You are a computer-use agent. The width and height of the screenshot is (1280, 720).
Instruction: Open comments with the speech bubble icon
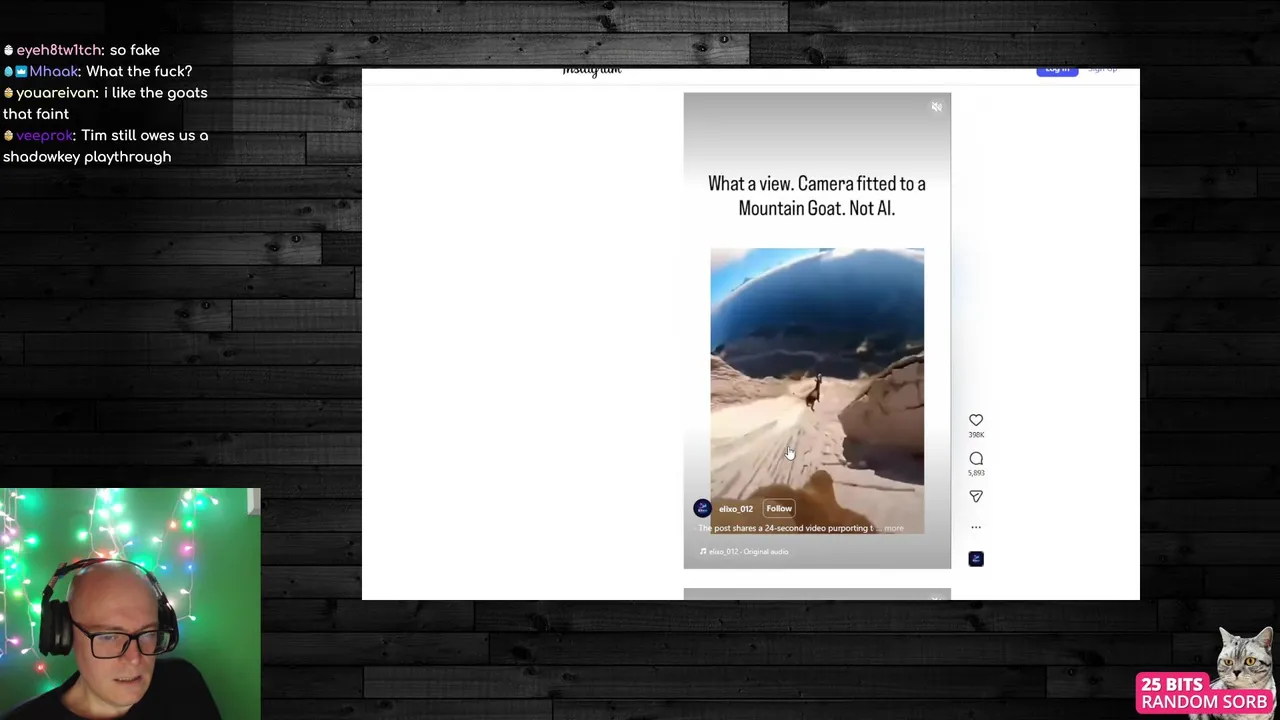point(976,458)
